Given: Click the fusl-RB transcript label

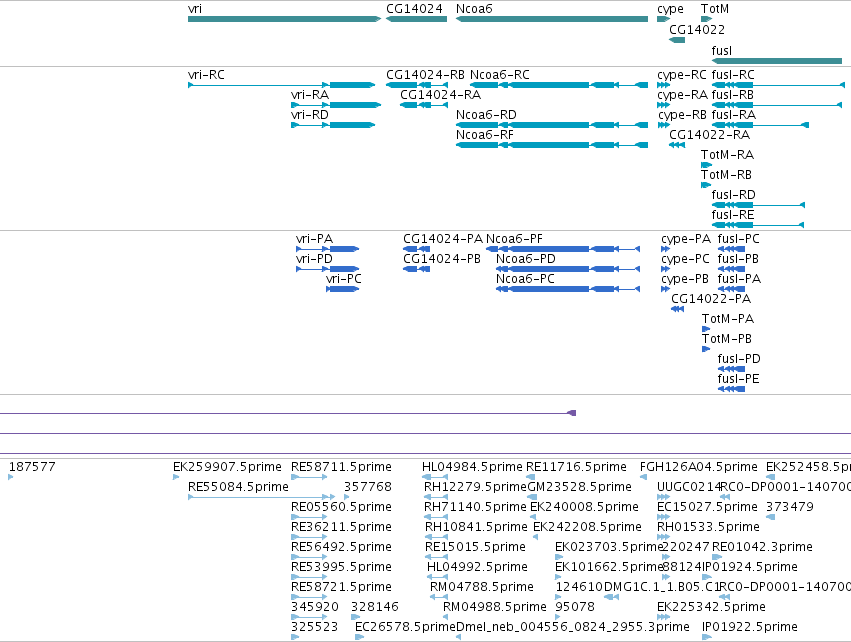Looking at the screenshot, I should [x=733, y=94].
